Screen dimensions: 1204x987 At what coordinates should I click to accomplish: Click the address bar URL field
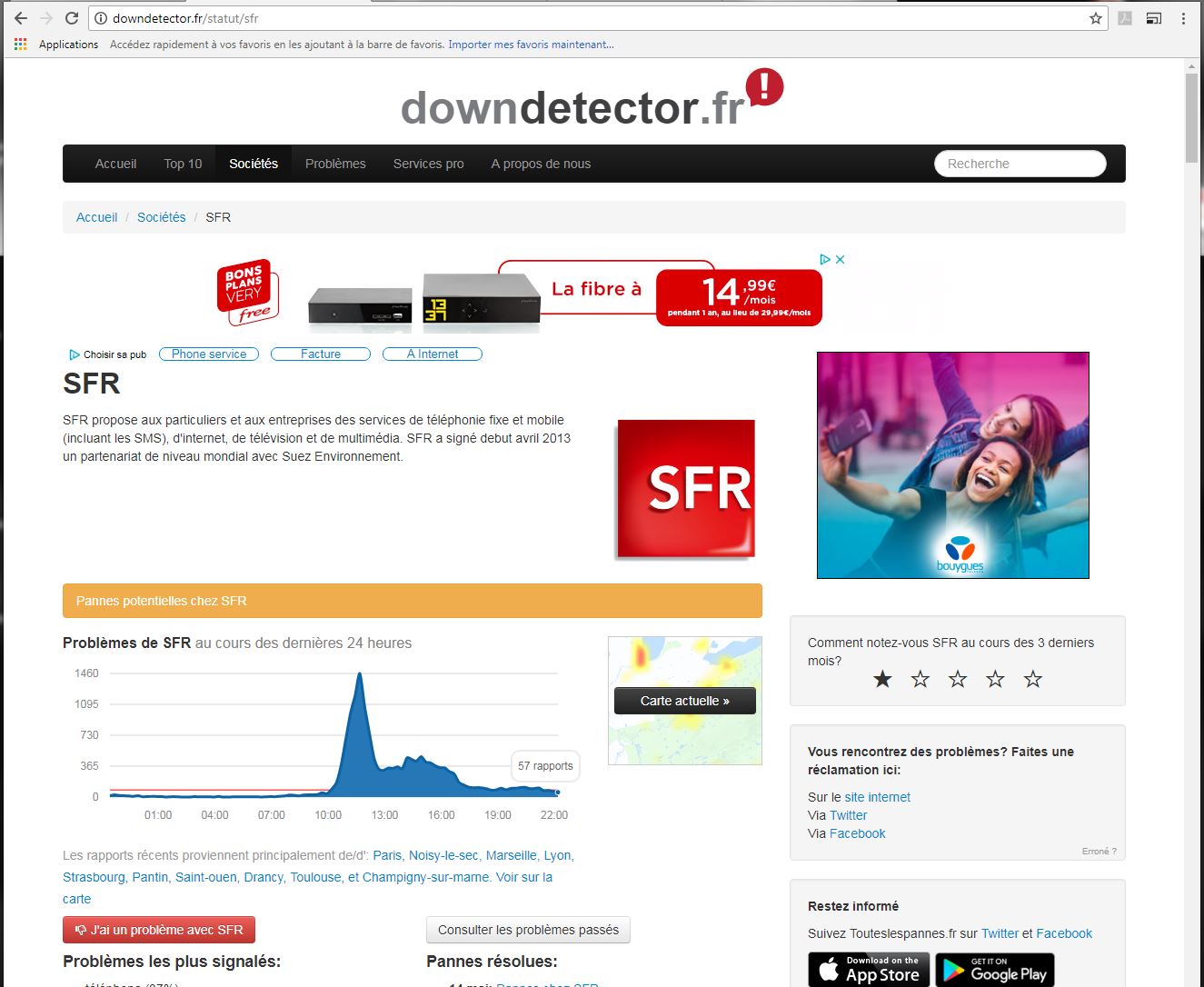(598, 18)
